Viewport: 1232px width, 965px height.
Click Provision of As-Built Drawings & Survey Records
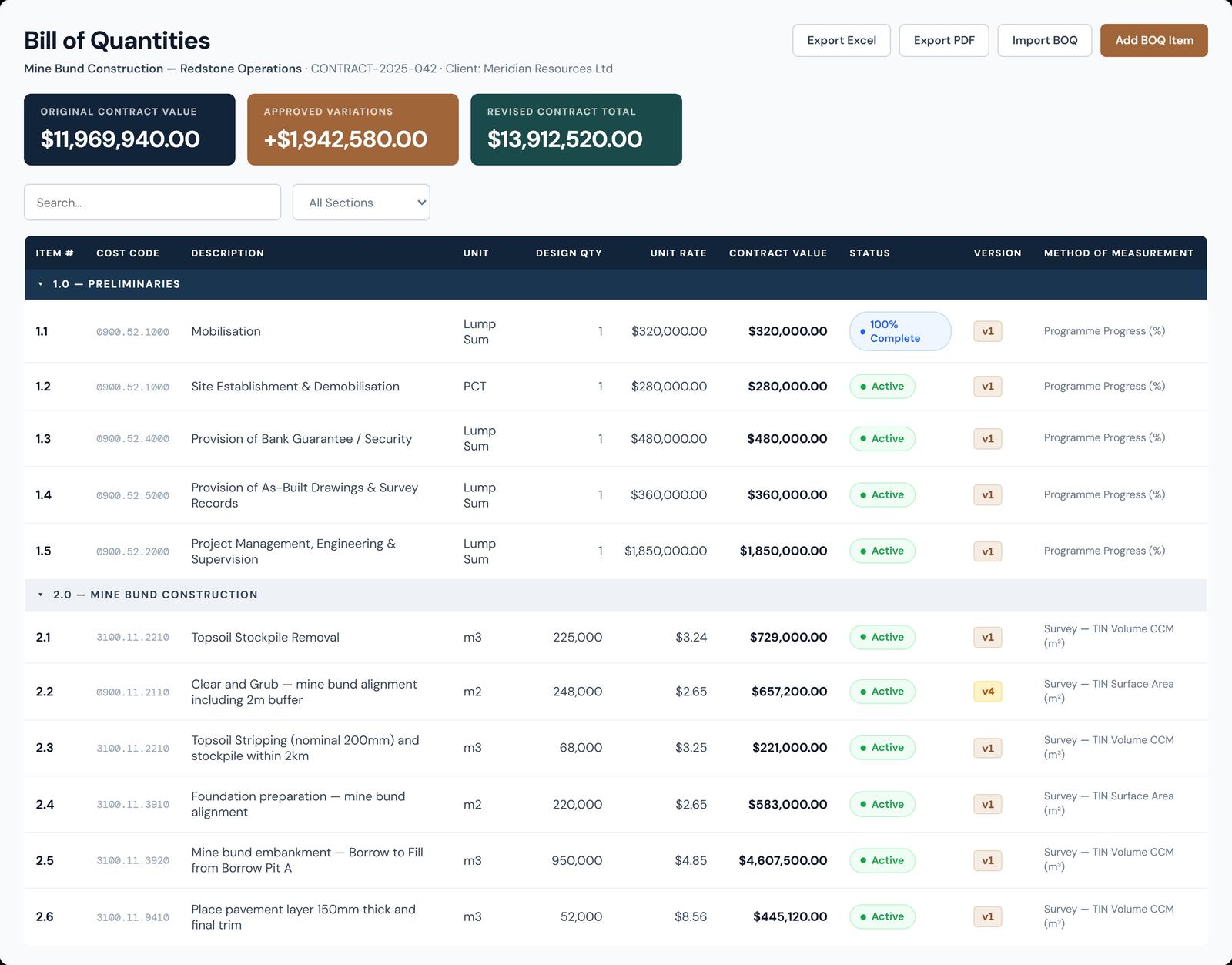tap(305, 495)
